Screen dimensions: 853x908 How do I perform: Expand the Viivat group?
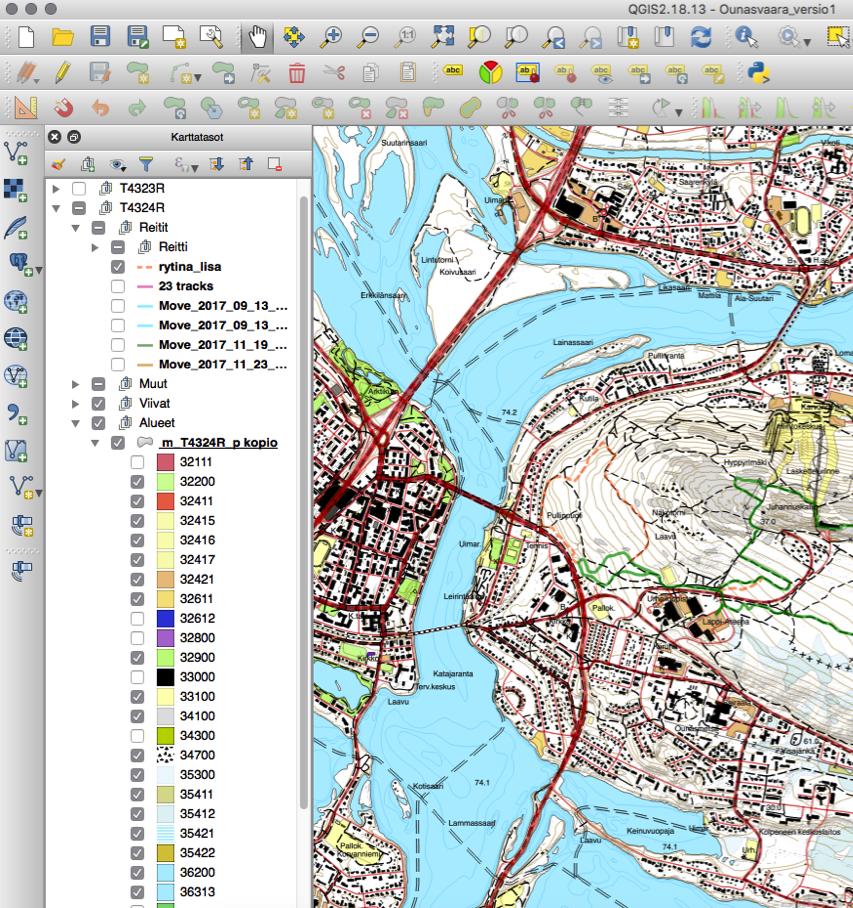(76, 404)
